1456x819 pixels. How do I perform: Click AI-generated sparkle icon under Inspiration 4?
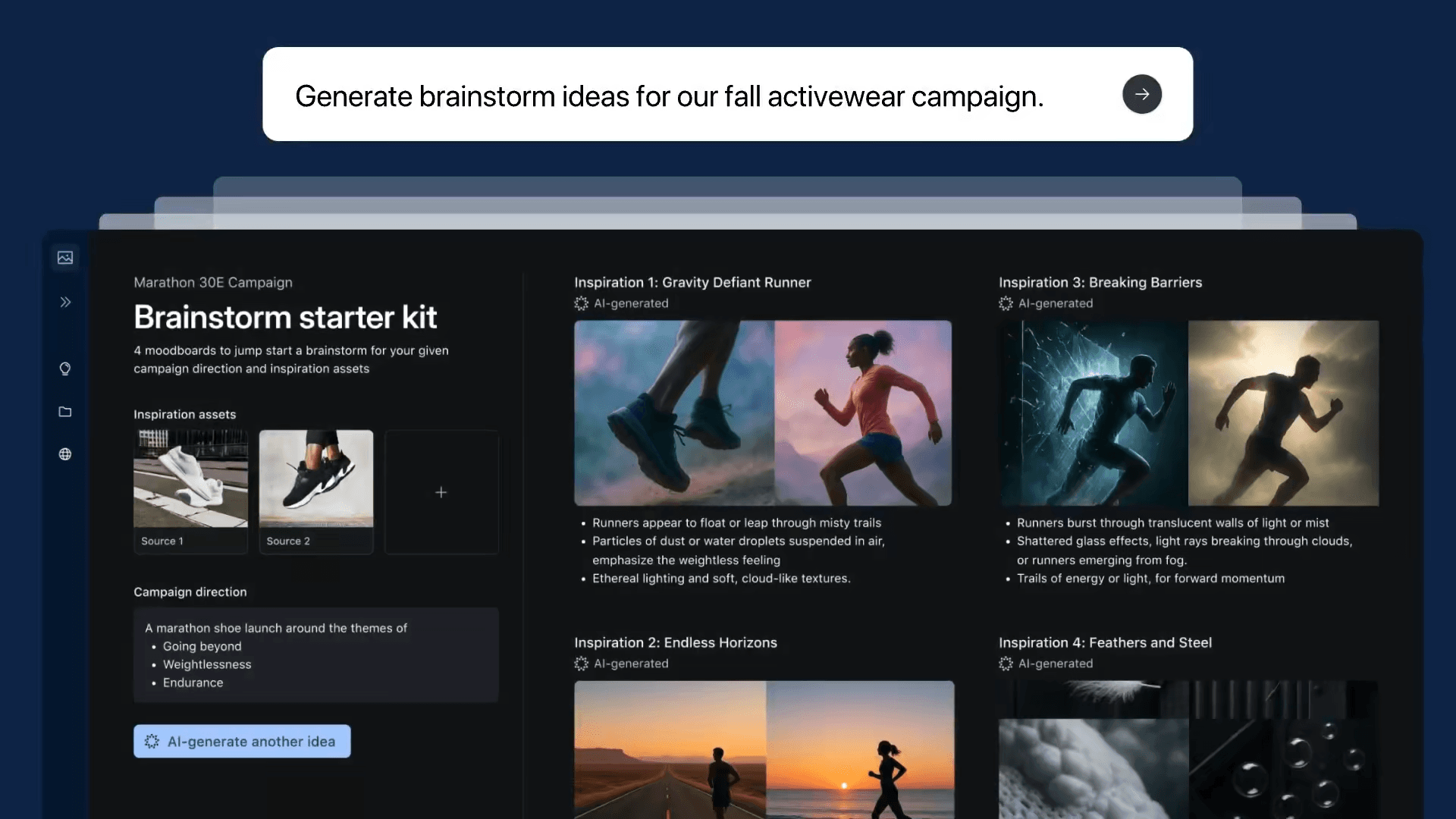tap(1006, 664)
